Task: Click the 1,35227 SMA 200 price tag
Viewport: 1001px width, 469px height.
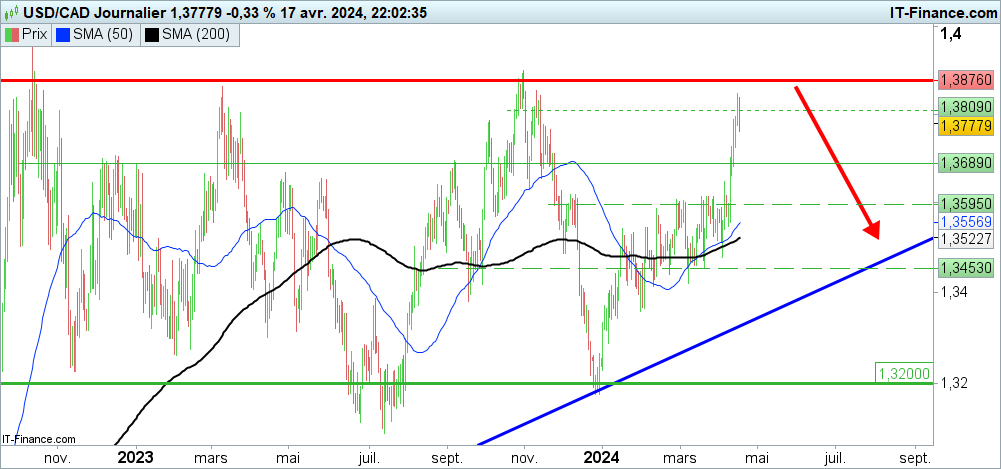Action: point(965,238)
